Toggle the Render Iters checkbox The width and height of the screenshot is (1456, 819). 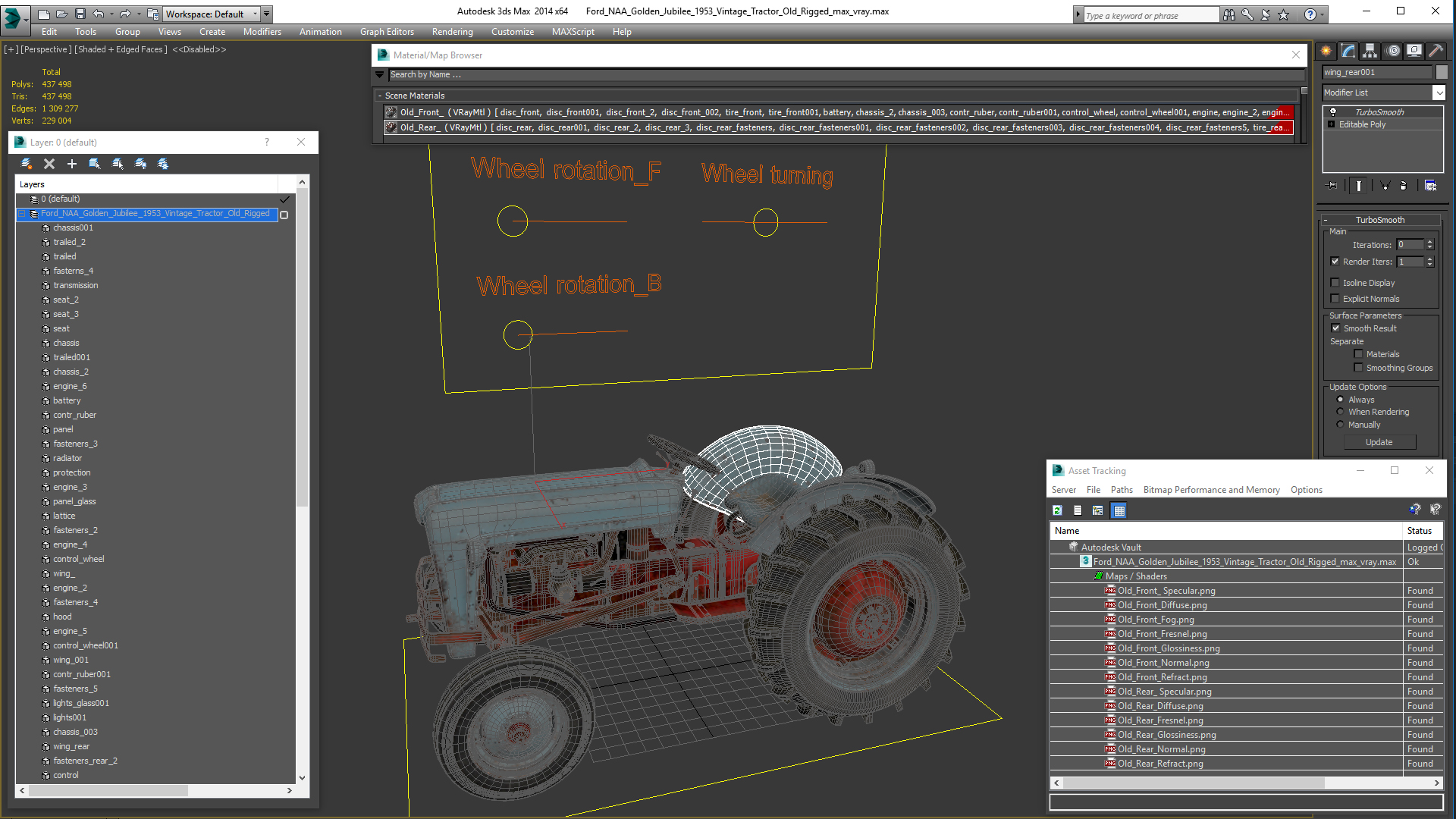point(1335,262)
